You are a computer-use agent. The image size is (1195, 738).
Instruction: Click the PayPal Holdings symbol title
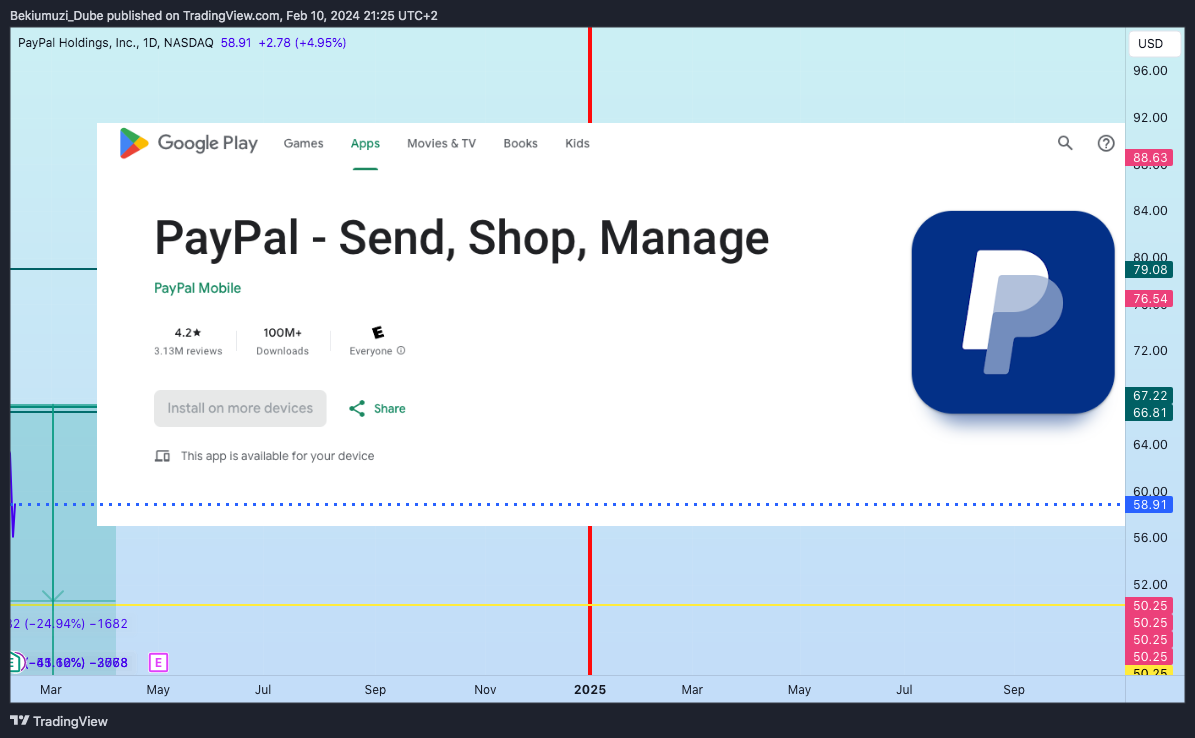116,43
